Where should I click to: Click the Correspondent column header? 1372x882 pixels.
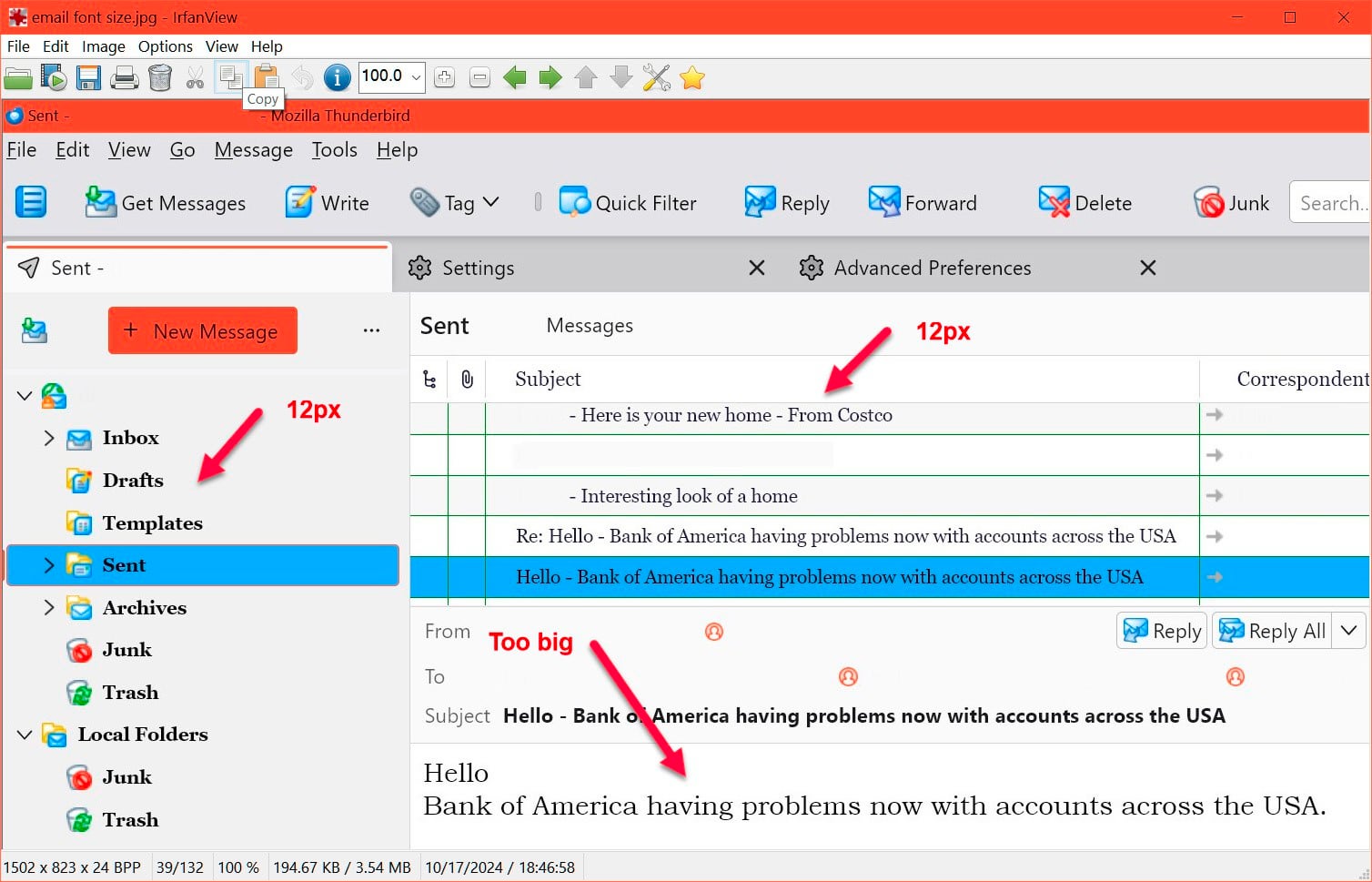[x=1302, y=380]
